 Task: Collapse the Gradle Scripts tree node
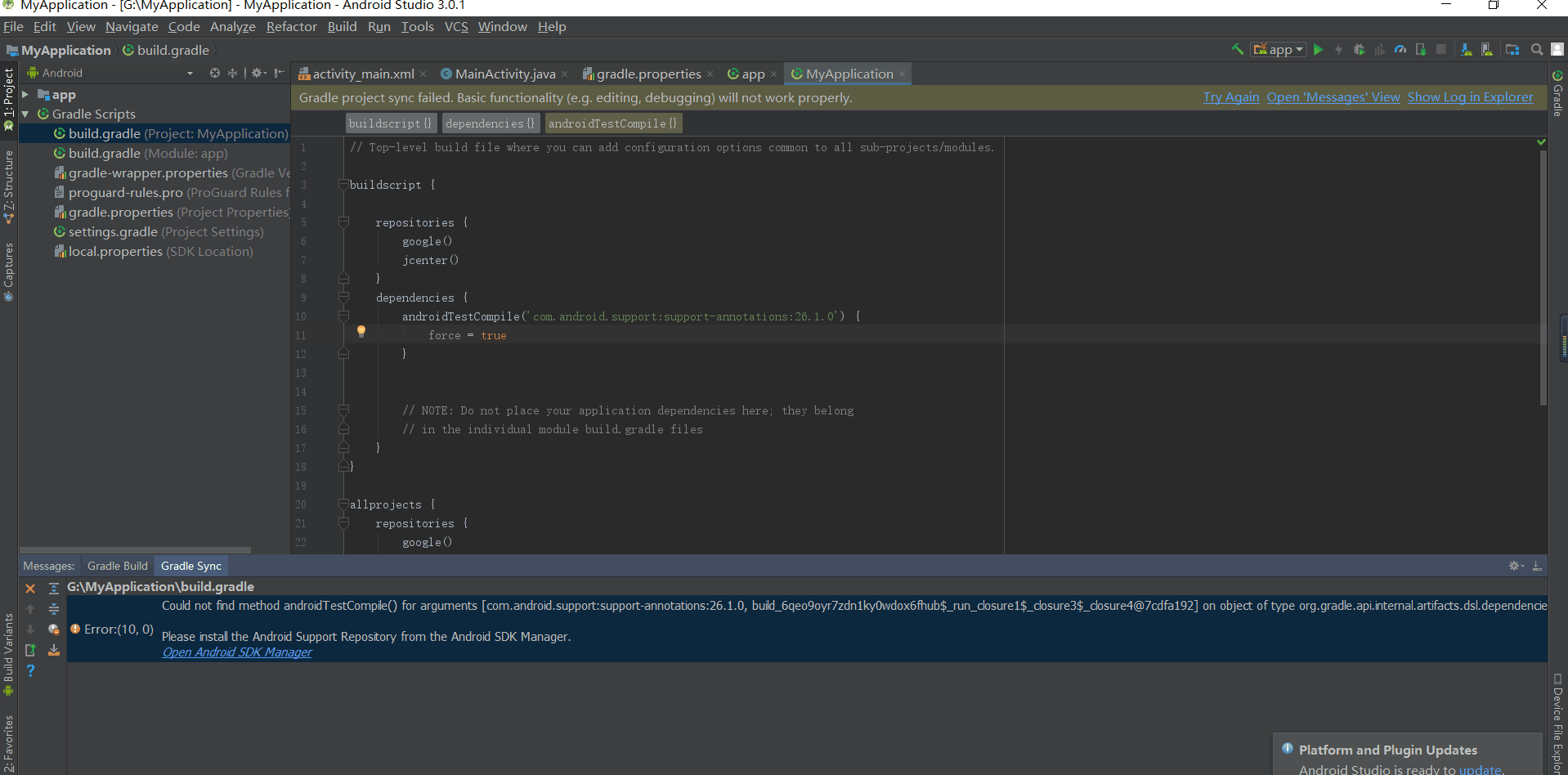(x=25, y=114)
